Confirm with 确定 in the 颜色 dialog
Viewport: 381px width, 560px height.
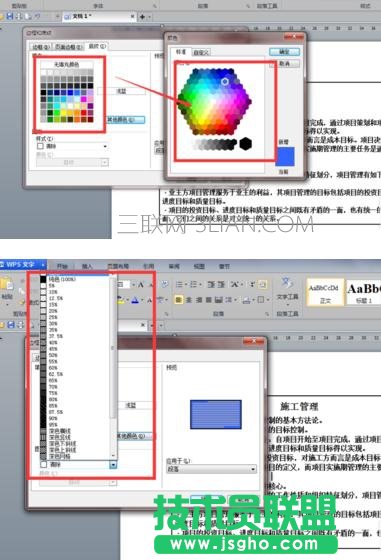[284, 52]
